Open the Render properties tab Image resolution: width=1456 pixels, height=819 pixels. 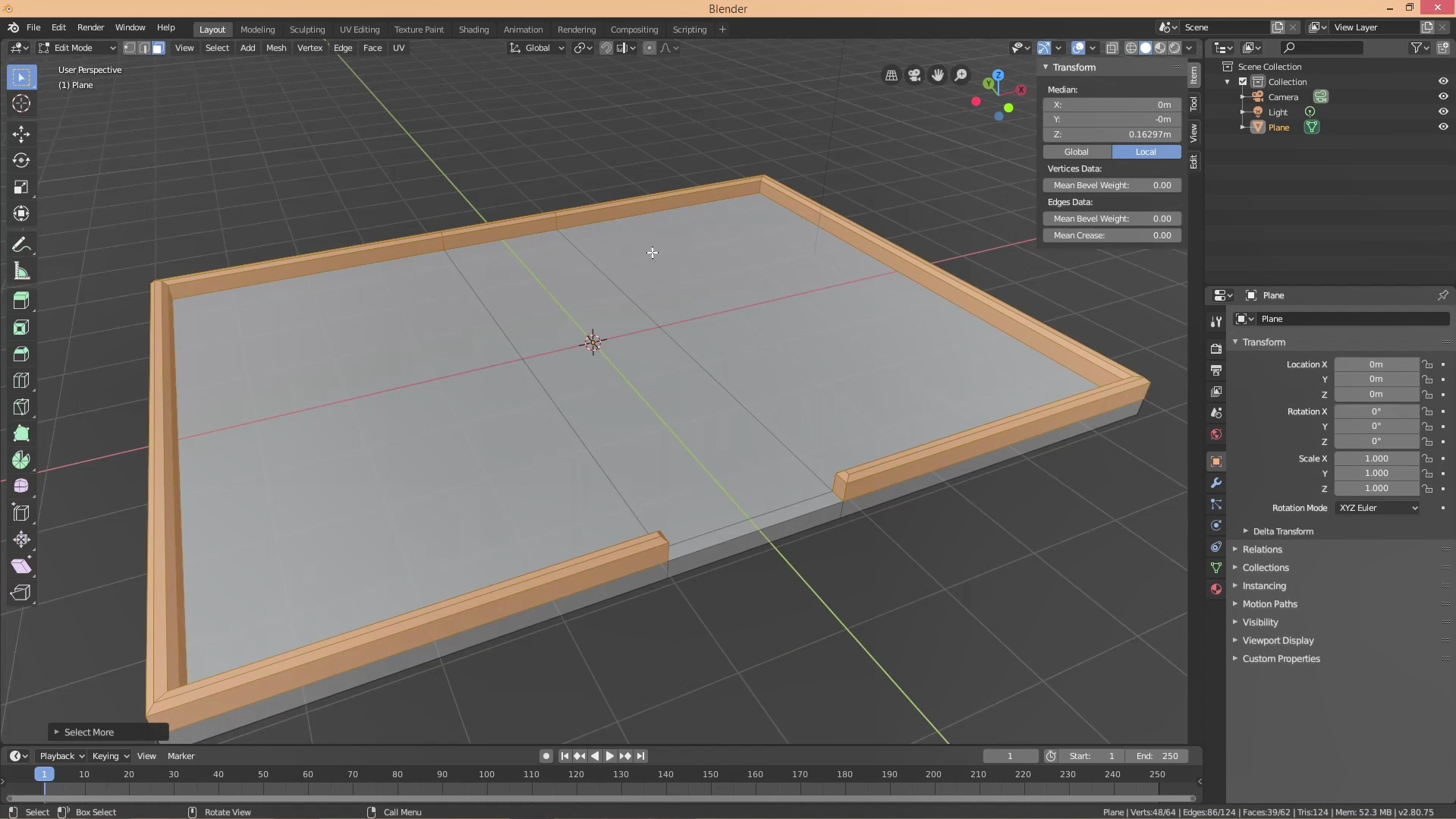tap(1216, 349)
